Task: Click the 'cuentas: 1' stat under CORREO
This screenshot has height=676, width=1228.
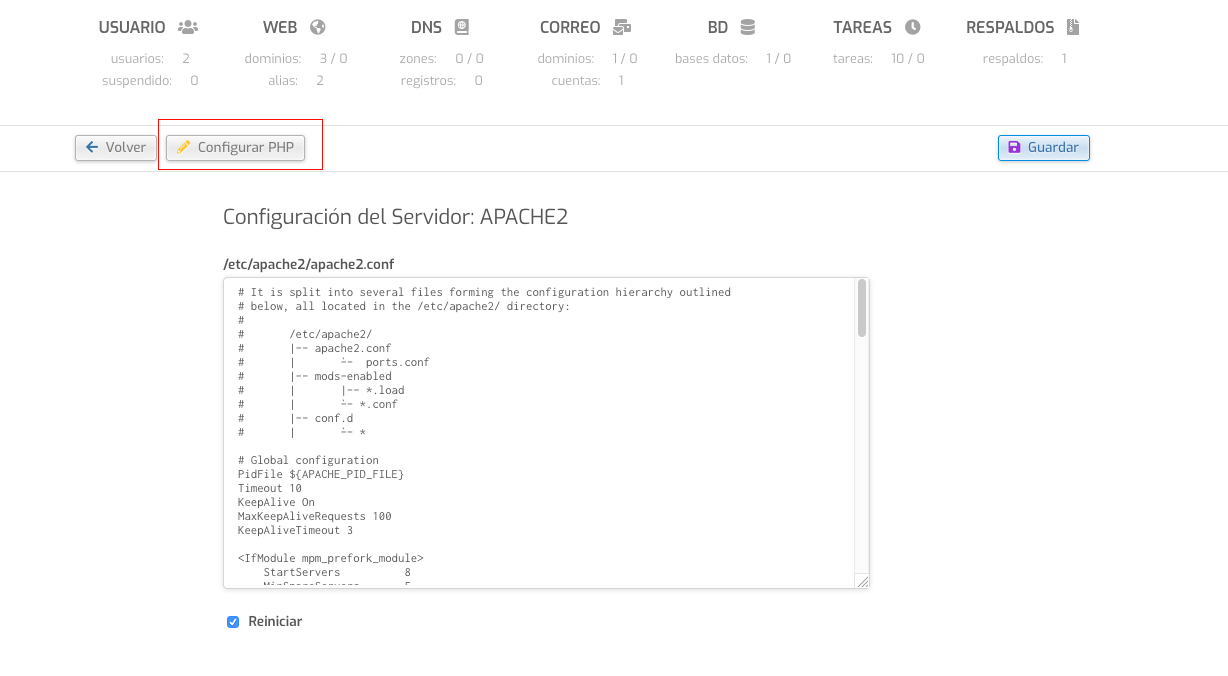Action: [588, 80]
